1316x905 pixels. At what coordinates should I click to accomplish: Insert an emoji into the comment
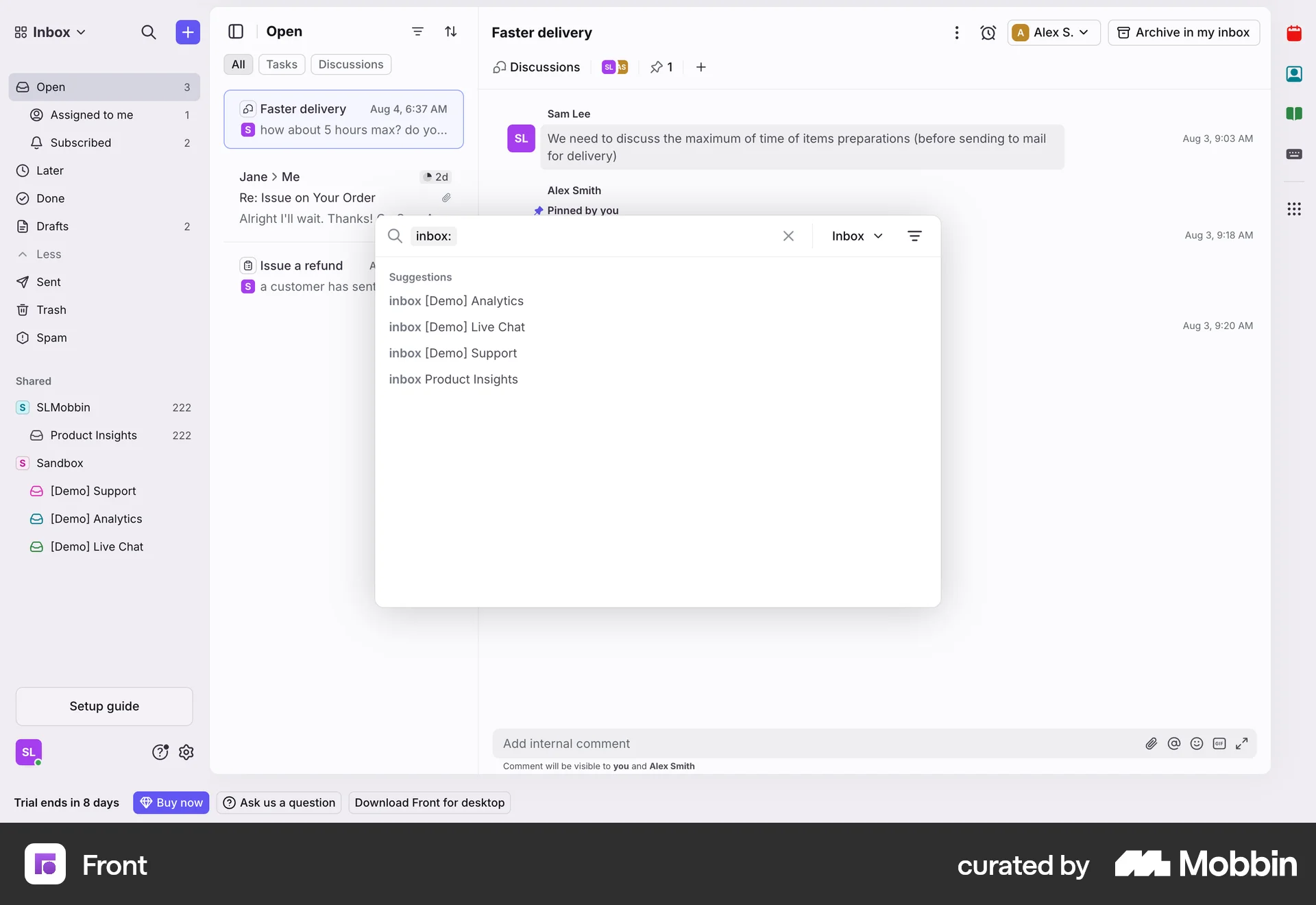pyautogui.click(x=1197, y=743)
